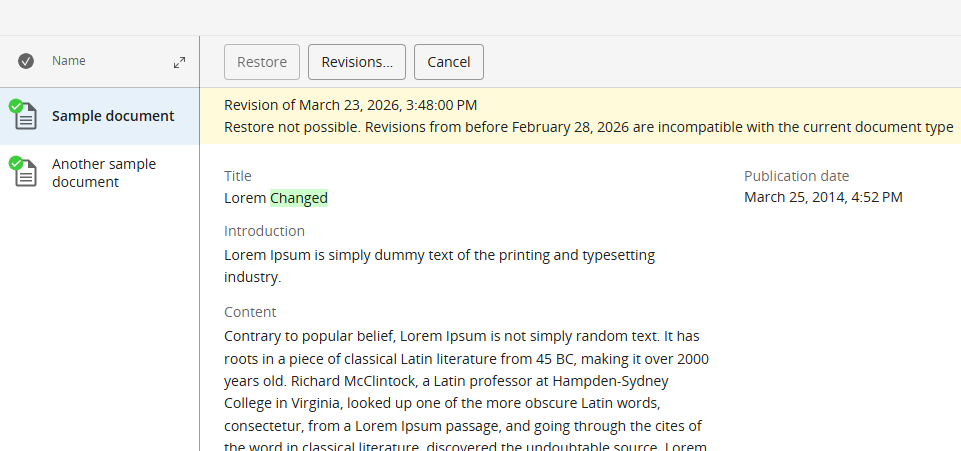
Task: Click the revision date line in yellow banner
Action: click(350, 105)
